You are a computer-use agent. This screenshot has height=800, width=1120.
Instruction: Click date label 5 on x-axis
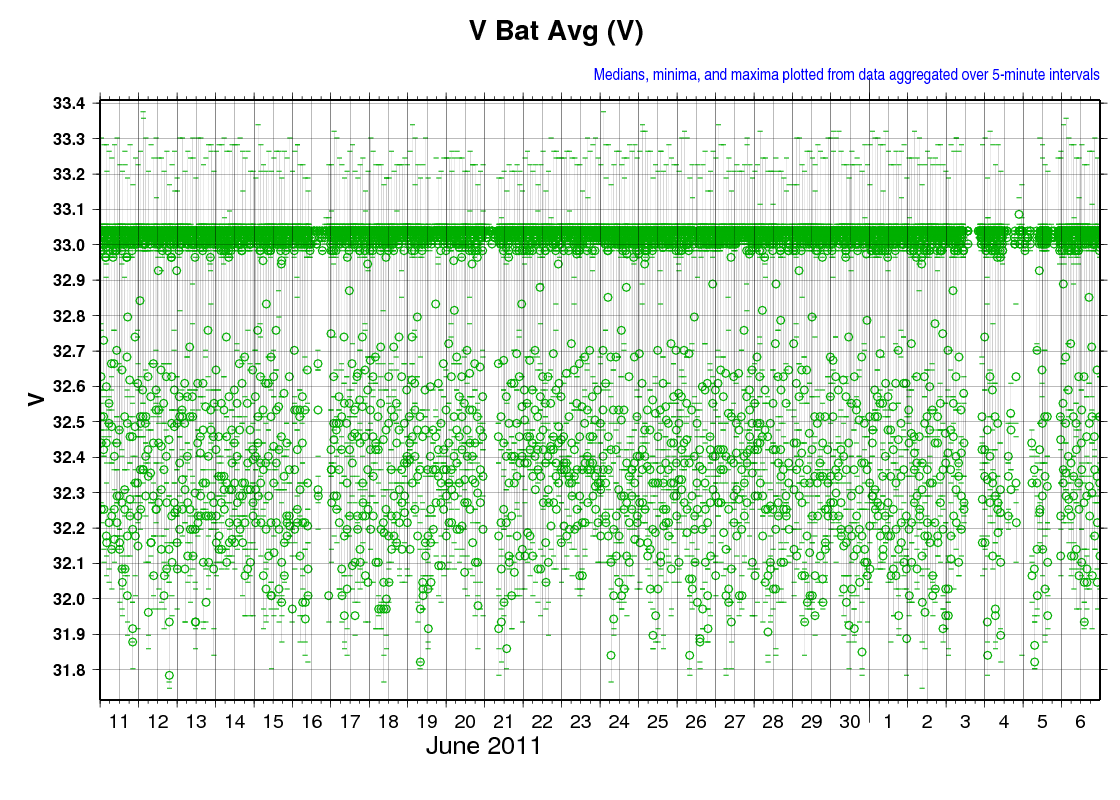(x=1043, y=721)
